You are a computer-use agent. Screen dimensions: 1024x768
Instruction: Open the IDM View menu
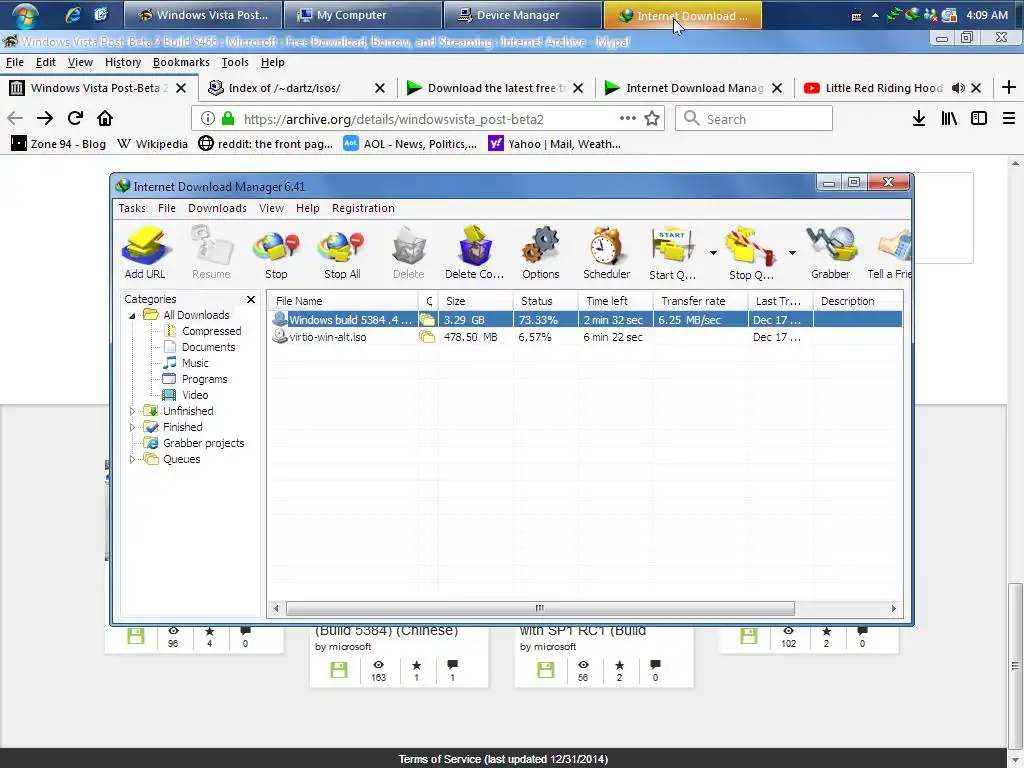point(271,208)
